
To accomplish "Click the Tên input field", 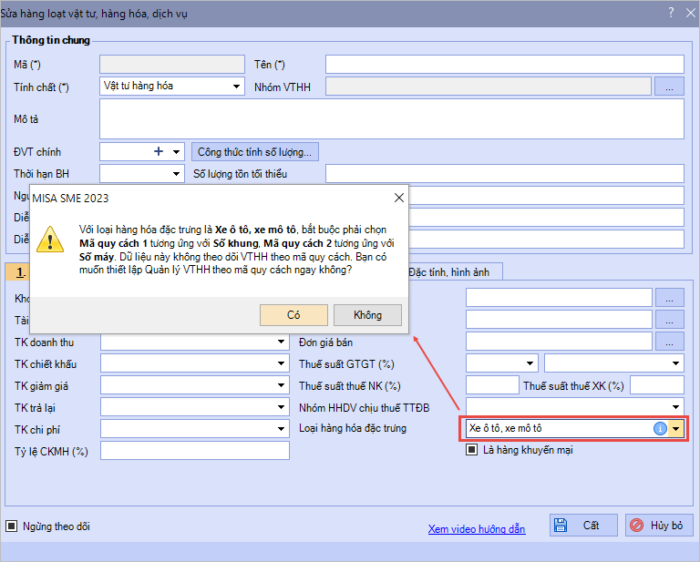I will point(504,65).
